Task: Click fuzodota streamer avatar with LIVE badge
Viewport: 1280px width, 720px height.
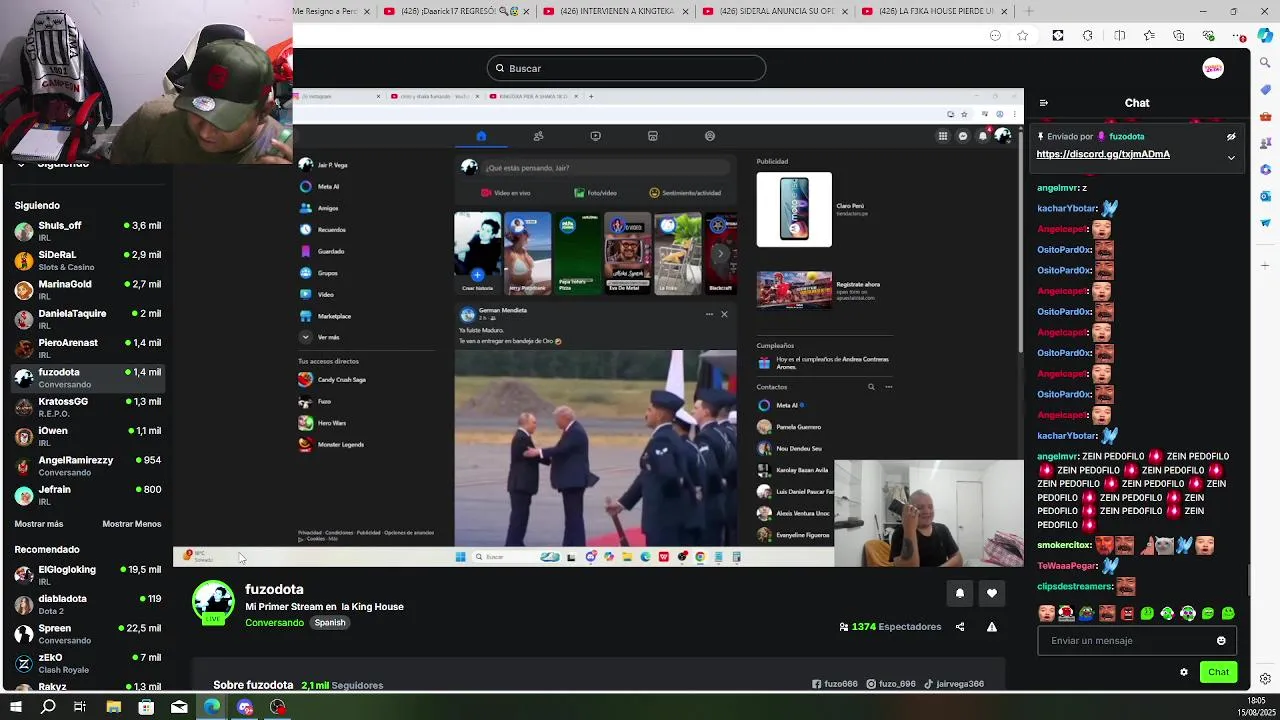Action: pyautogui.click(x=213, y=602)
